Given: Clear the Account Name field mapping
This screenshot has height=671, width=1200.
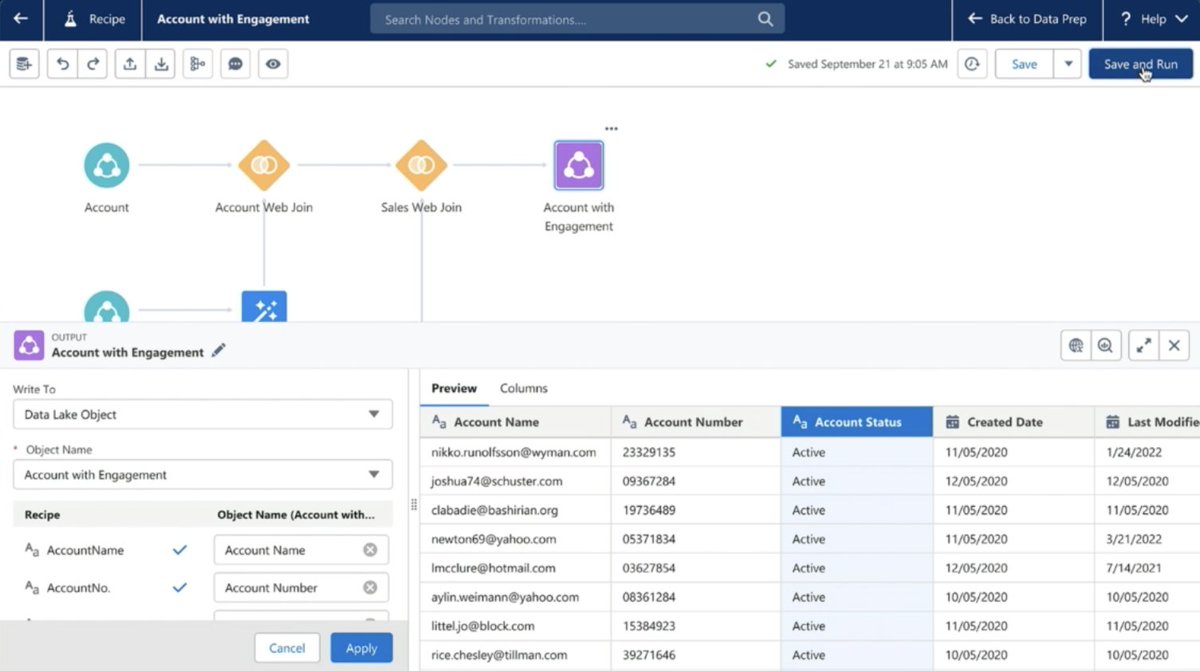Looking at the screenshot, I should click(x=370, y=550).
